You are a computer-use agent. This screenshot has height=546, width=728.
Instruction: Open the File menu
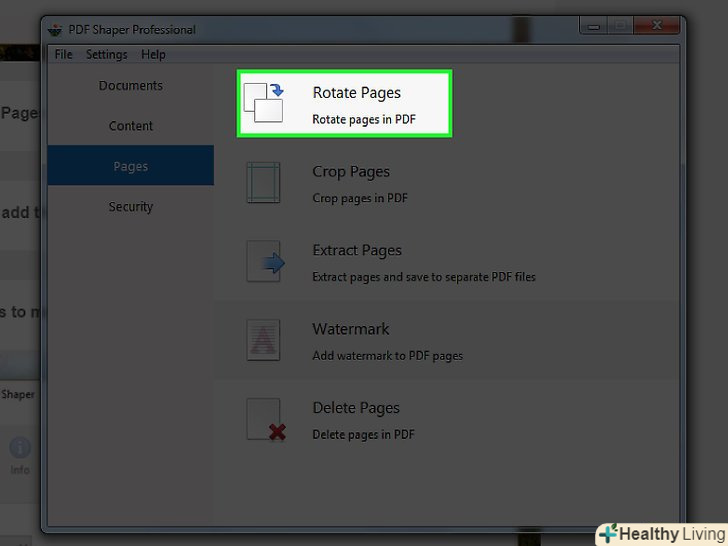[64, 55]
